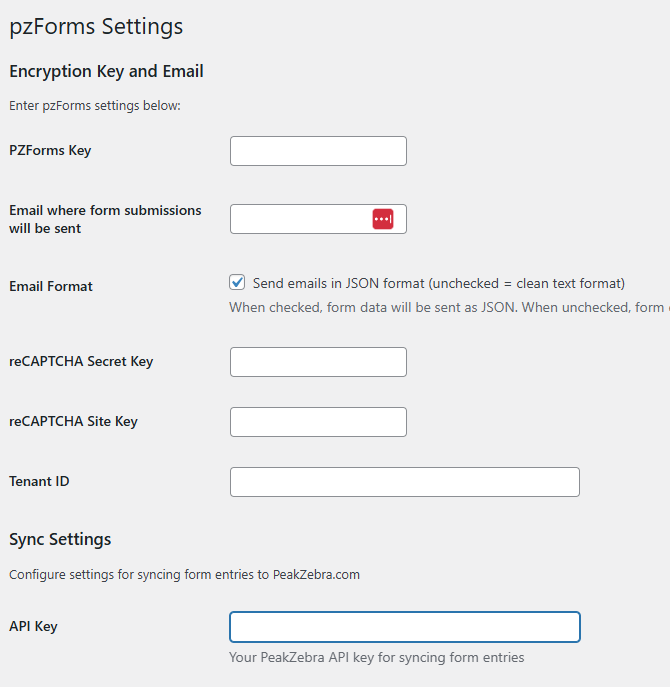Click the 'Email where form submissions will be sent' label

click(105, 219)
